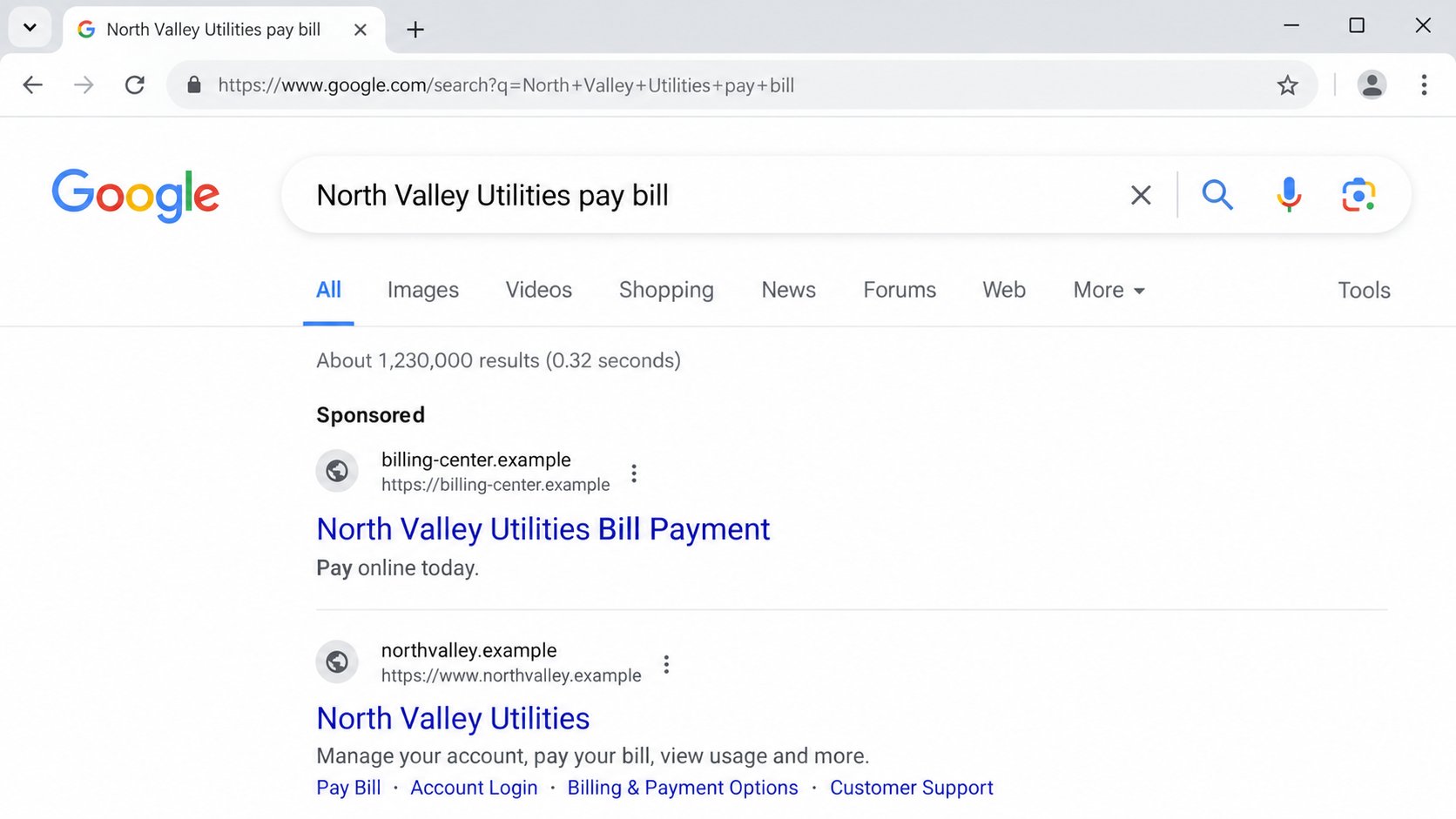Open the options dots beside billing-center.example

(634, 473)
